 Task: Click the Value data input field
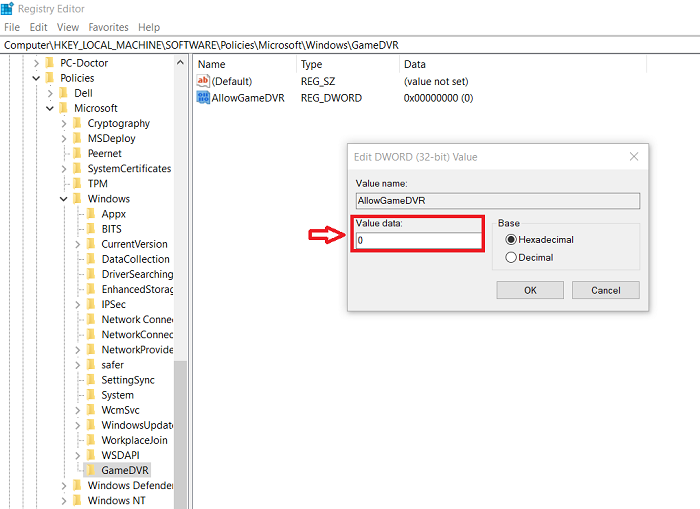point(418,240)
